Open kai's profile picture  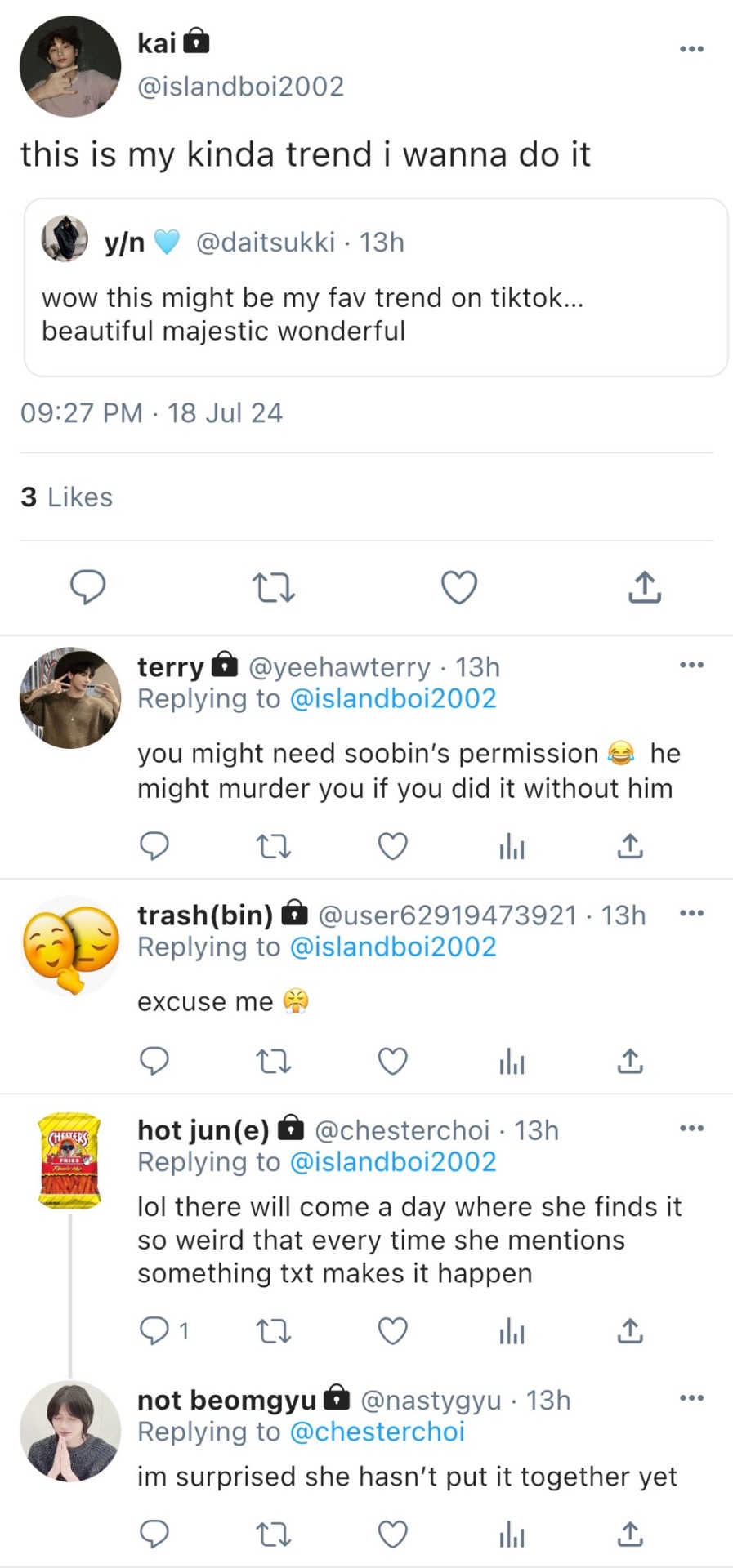click(70, 66)
